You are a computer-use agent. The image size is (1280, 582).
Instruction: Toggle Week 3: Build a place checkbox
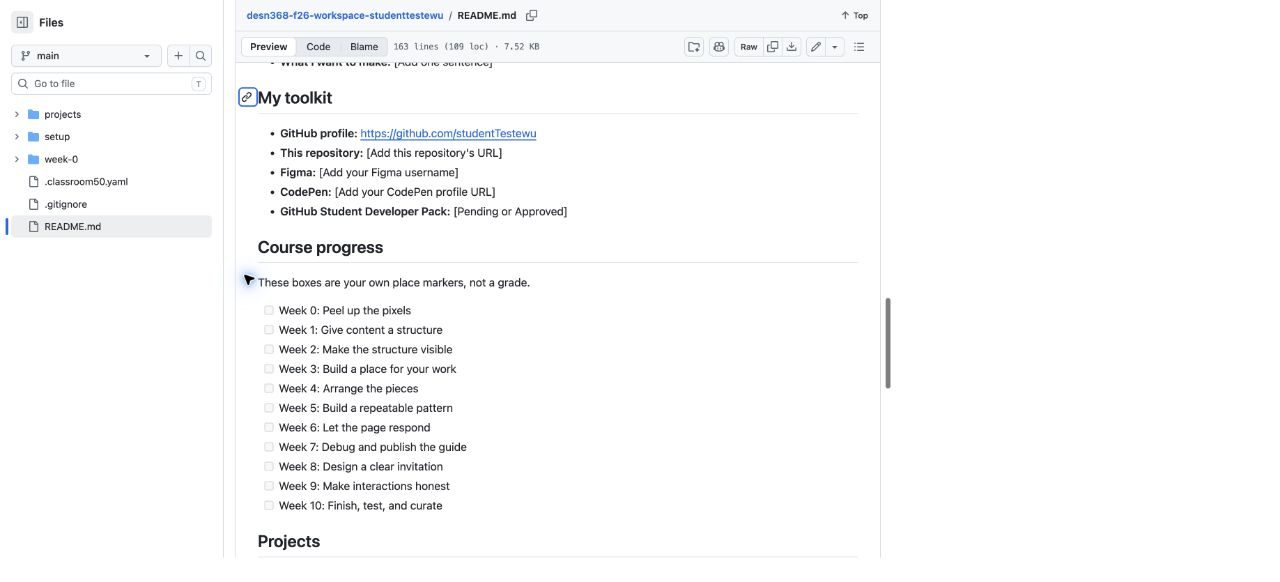pyautogui.click(x=269, y=369)
